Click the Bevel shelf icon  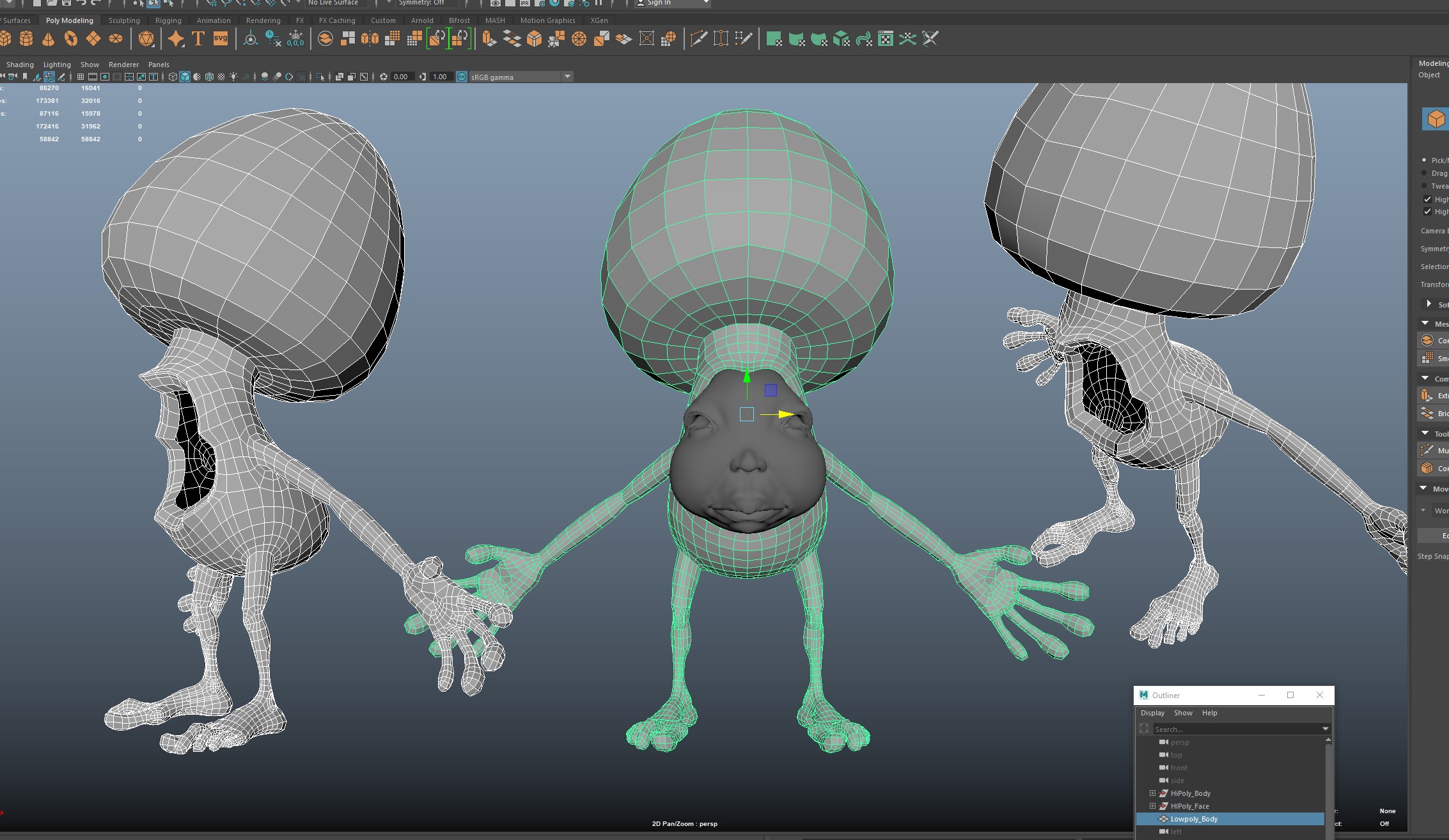click(x=534, y=39)
